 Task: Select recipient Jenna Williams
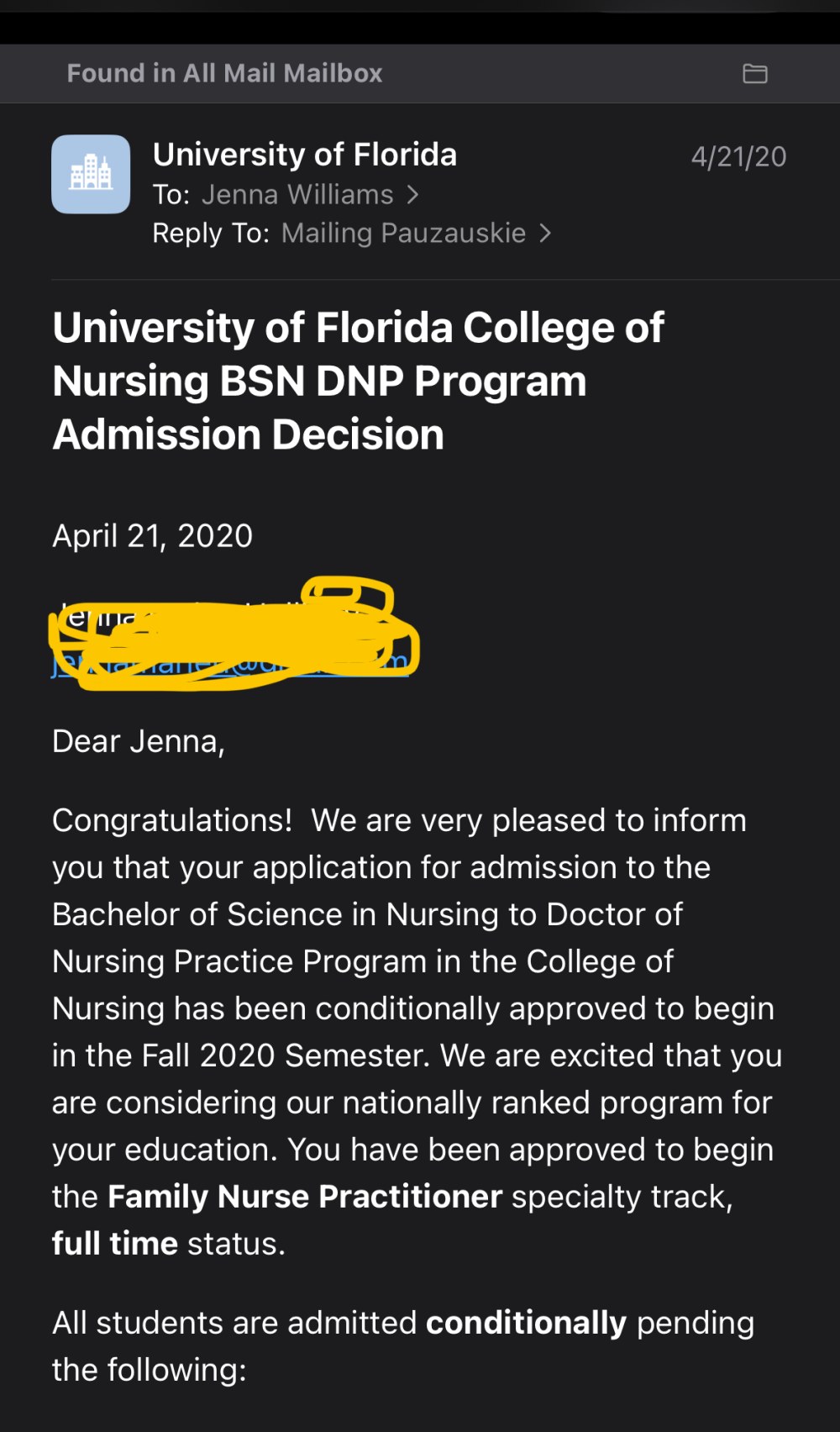pyautogui.click(x=297, y=195)
